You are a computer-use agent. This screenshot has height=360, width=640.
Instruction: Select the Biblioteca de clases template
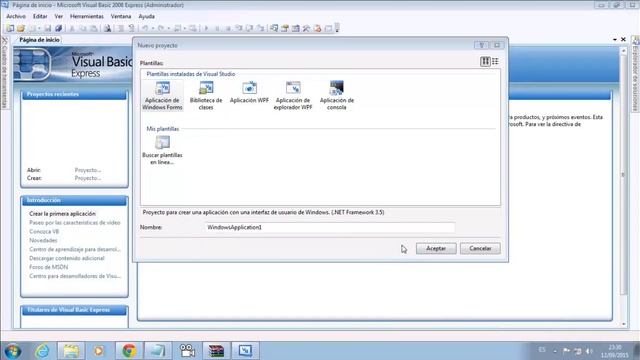[x=206, y=96]
